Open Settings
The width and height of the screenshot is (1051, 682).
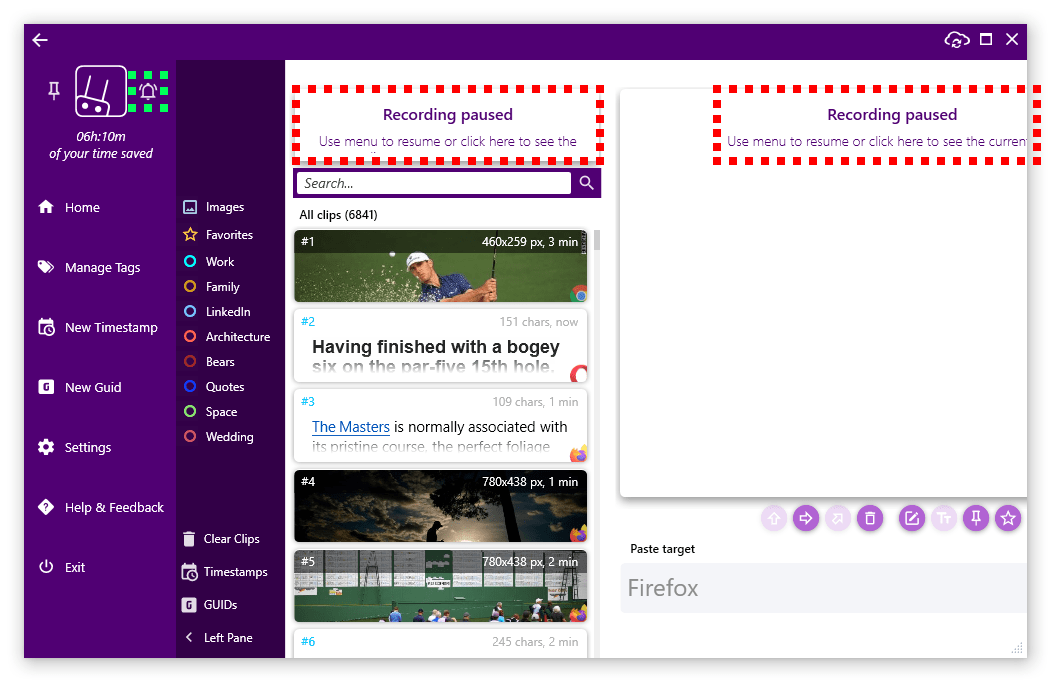(74, 447)
